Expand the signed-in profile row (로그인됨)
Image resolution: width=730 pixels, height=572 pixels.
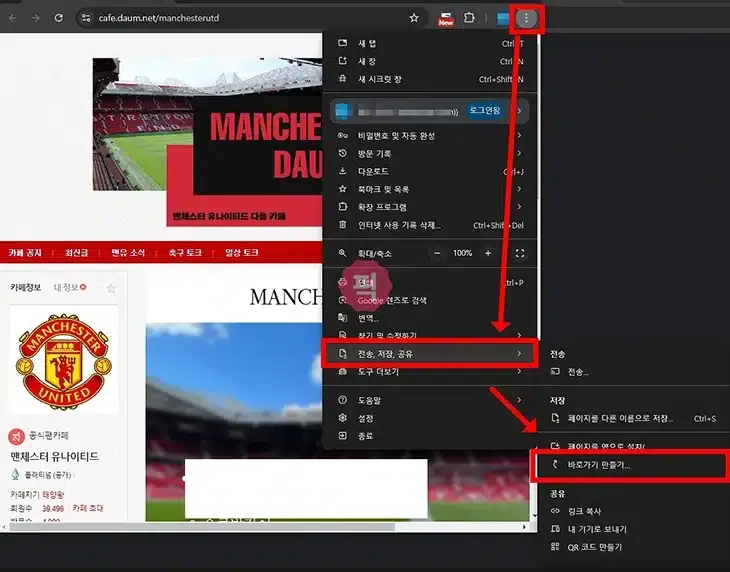pyautogui.click(x=429, y=111)
